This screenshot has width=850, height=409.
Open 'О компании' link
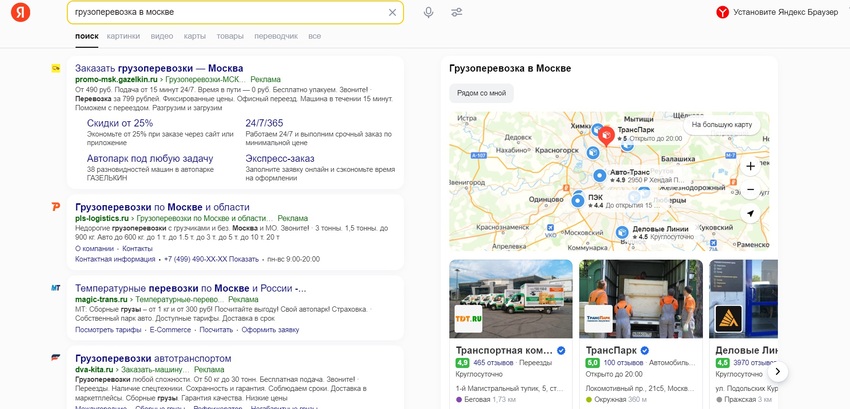(94, 248)
